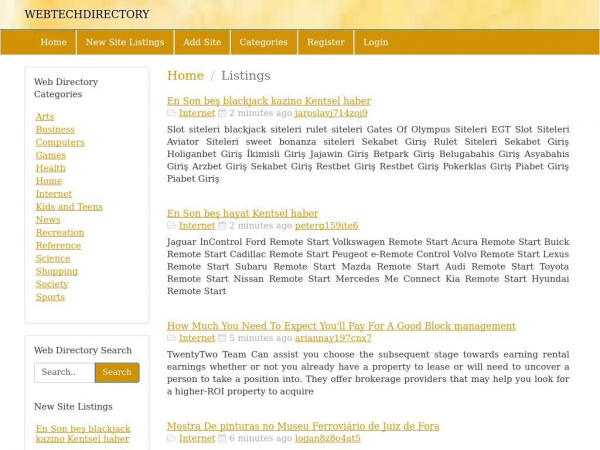Select the Arts category
600x450 pixels.
coord(45,116)
